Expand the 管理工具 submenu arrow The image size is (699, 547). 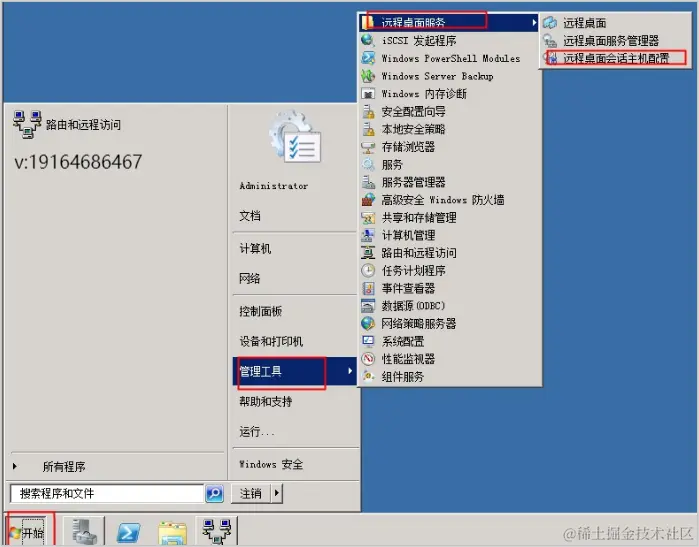click(x=350, y=370)
